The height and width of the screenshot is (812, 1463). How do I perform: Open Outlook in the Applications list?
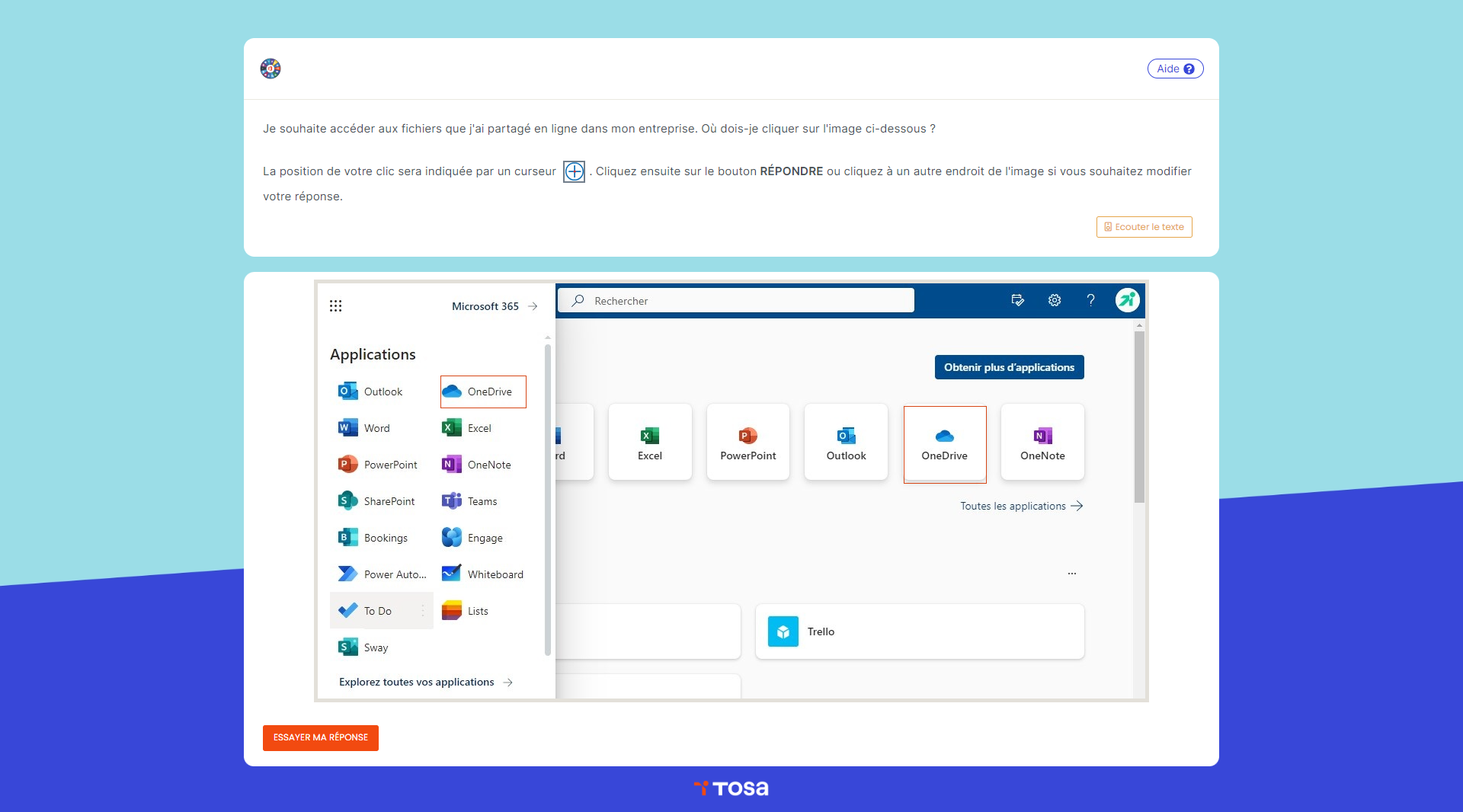(x=370, y=392)
